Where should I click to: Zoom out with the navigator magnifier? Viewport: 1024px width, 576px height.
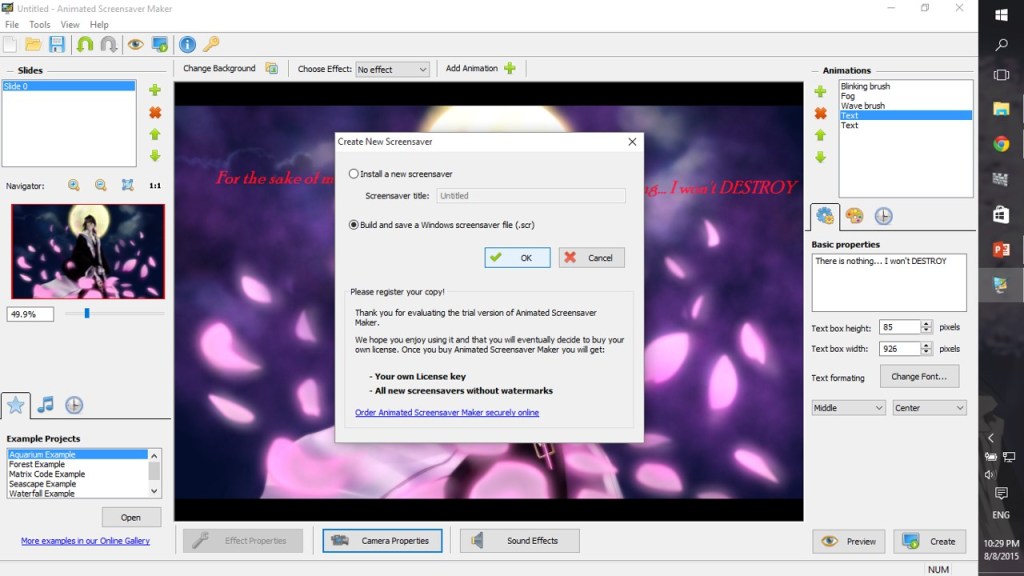point(101,185)
